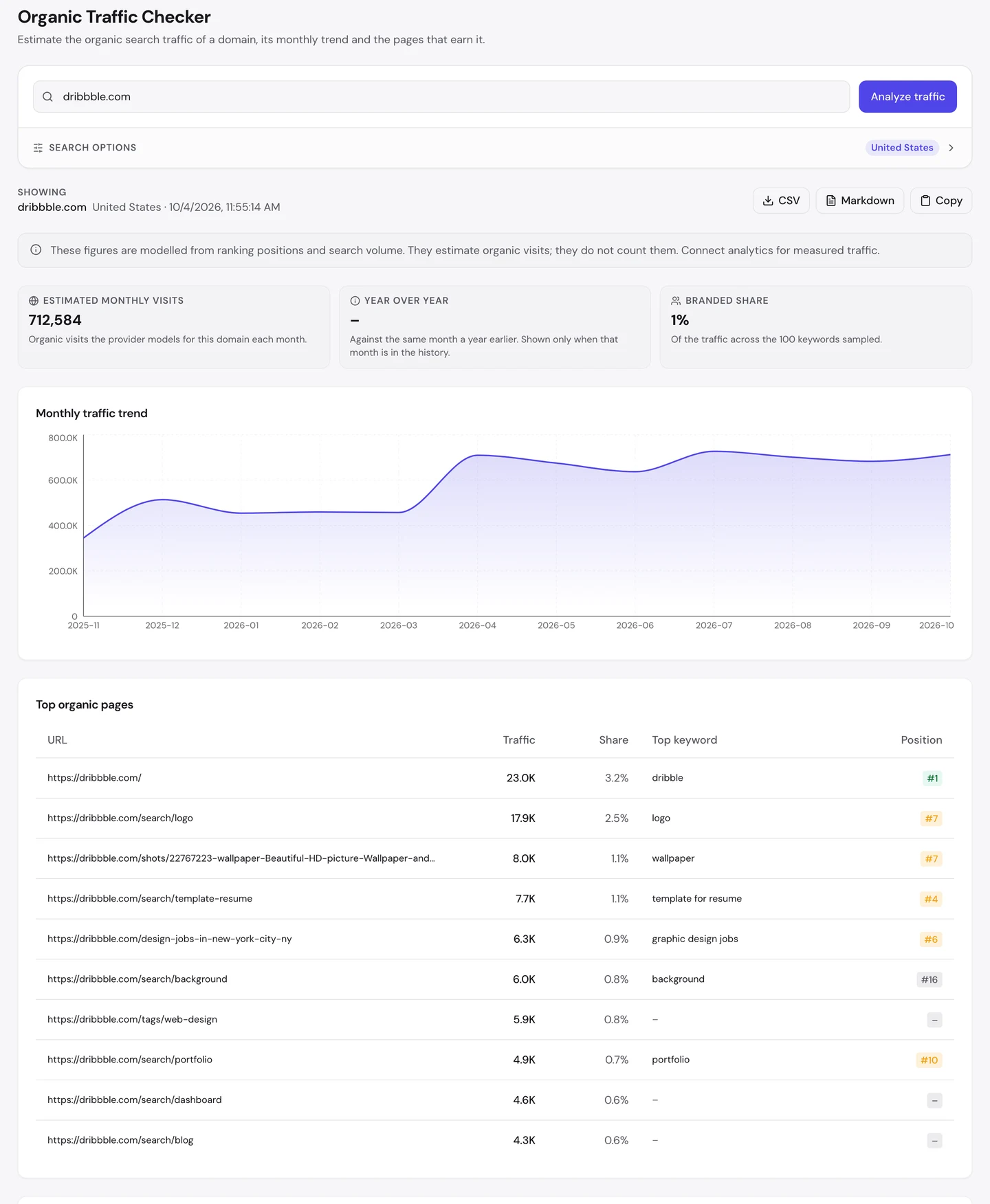
Task: Select the 712,584 monthly visits value
Action: (55, 320)
